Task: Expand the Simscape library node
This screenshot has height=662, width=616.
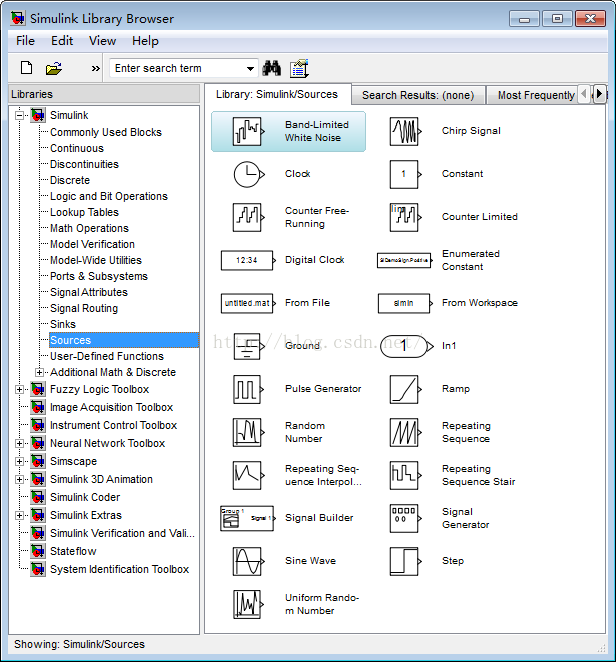Action: pos(19,461)
